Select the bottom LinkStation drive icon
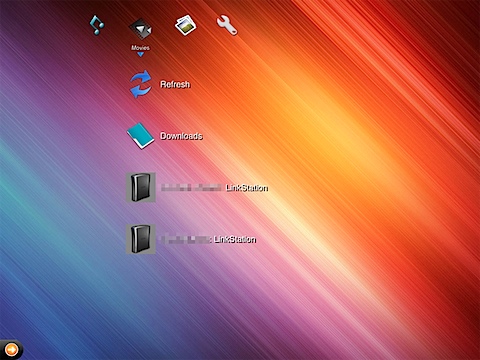Screen dimensions: 480x360 click(x=140, y=239)
